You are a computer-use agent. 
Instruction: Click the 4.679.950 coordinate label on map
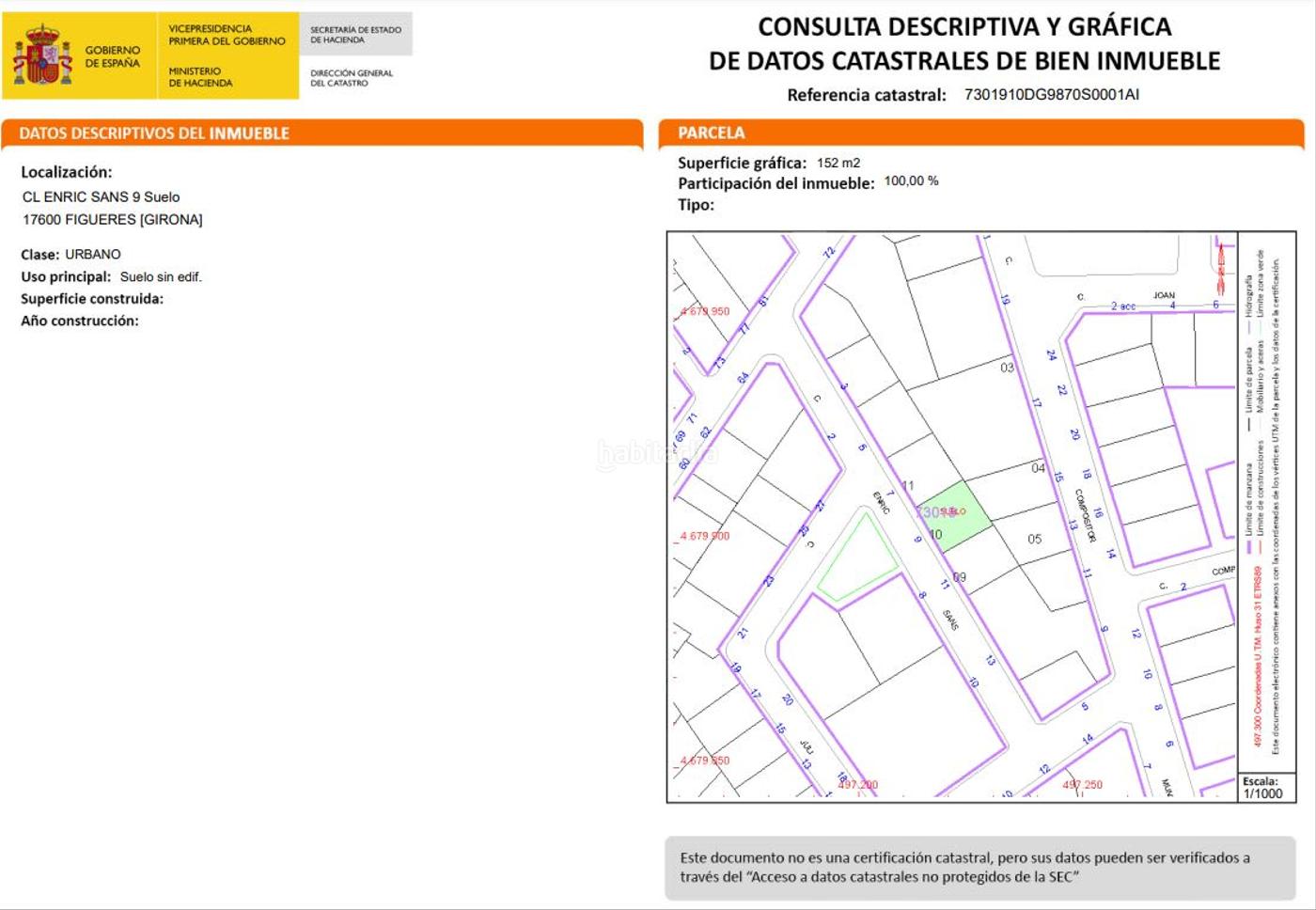[705, 311]
